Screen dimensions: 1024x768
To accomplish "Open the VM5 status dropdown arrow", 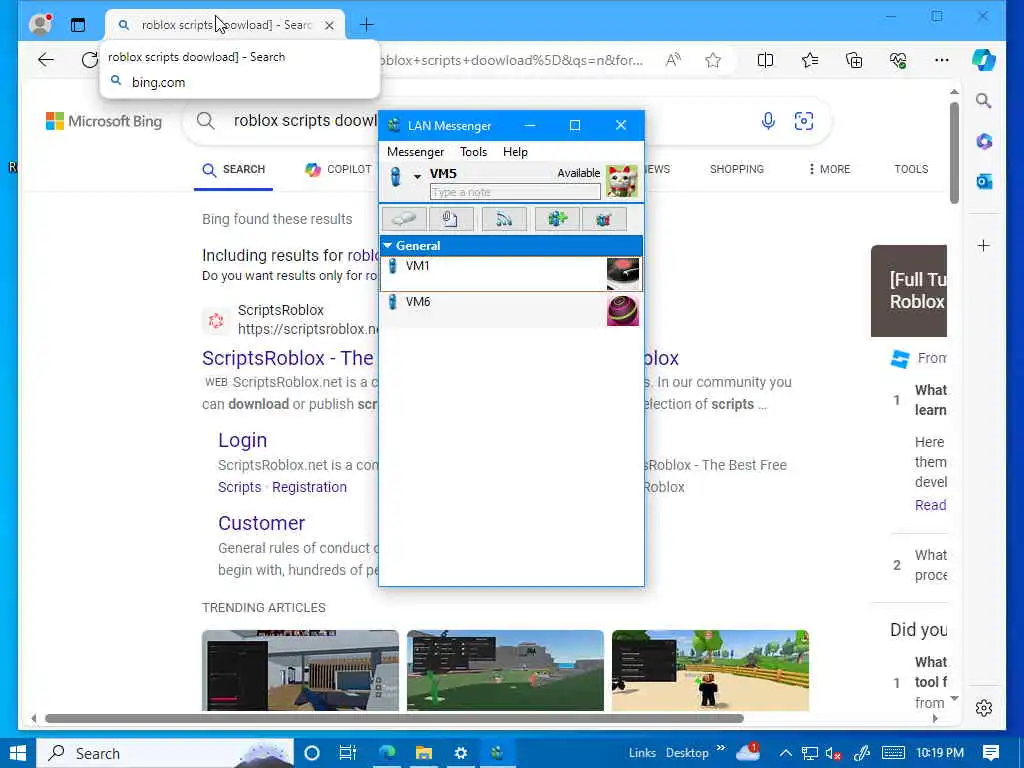I will tap(417, 176).
